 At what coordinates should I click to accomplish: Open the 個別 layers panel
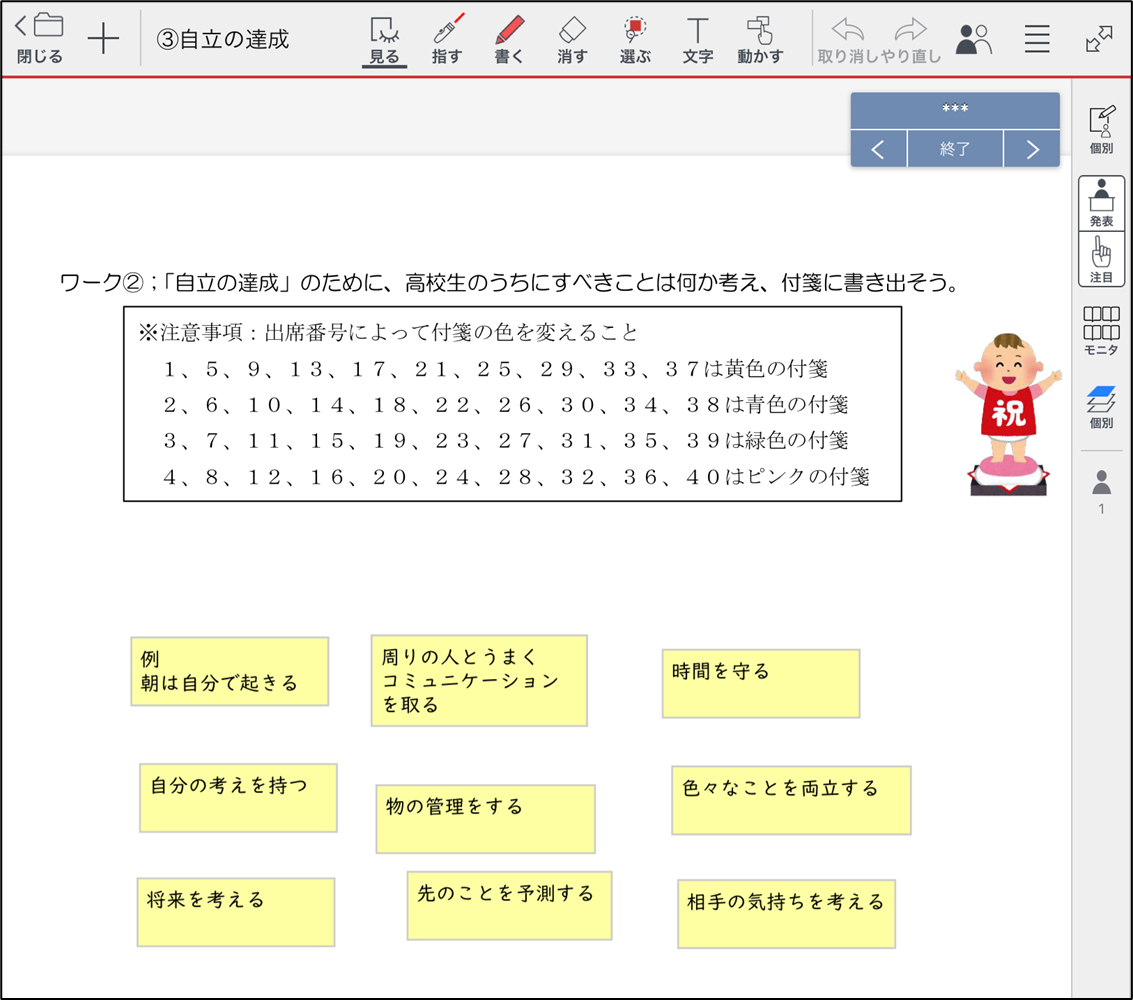(x=1101, y=407)
